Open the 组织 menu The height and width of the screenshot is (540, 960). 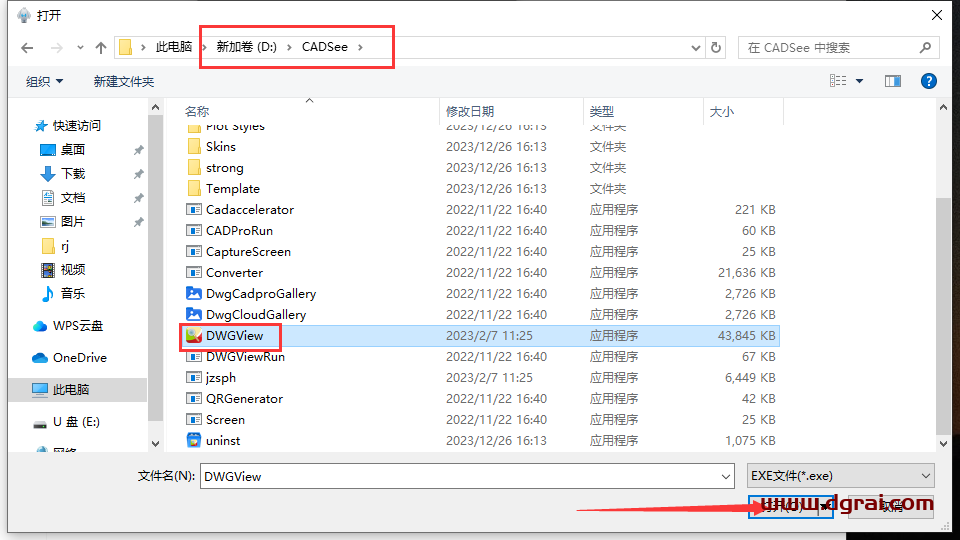point(44,81)
